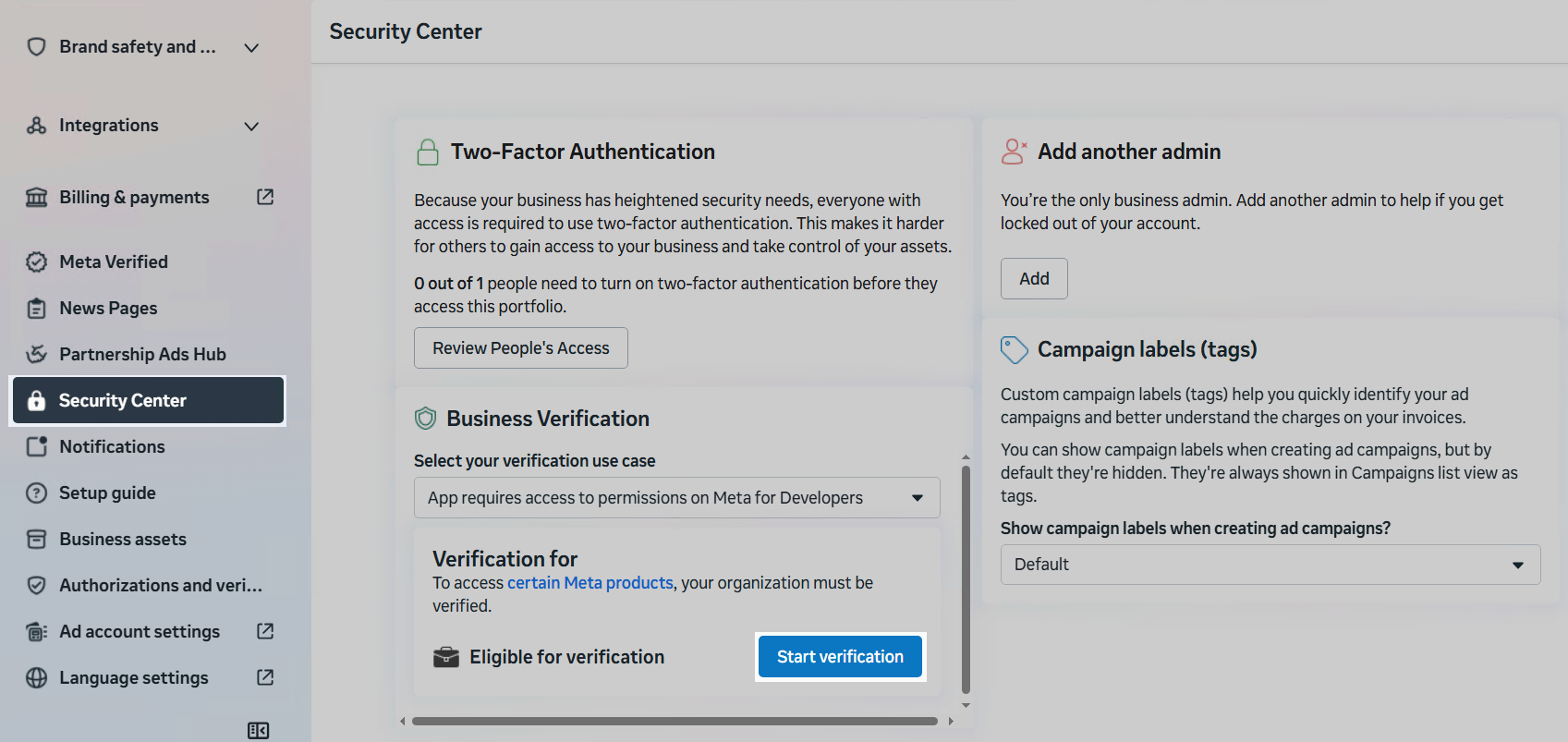
Task: Click the News Pages clipboard icon
Action: [x=36, y=309]
